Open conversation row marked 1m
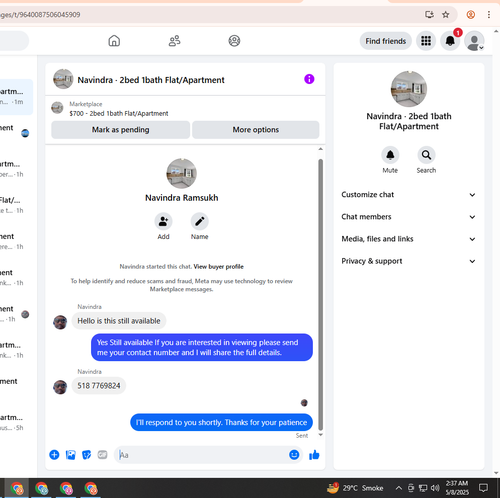Image resolution: width=500 pixels, height=498 pixels. 16,97
